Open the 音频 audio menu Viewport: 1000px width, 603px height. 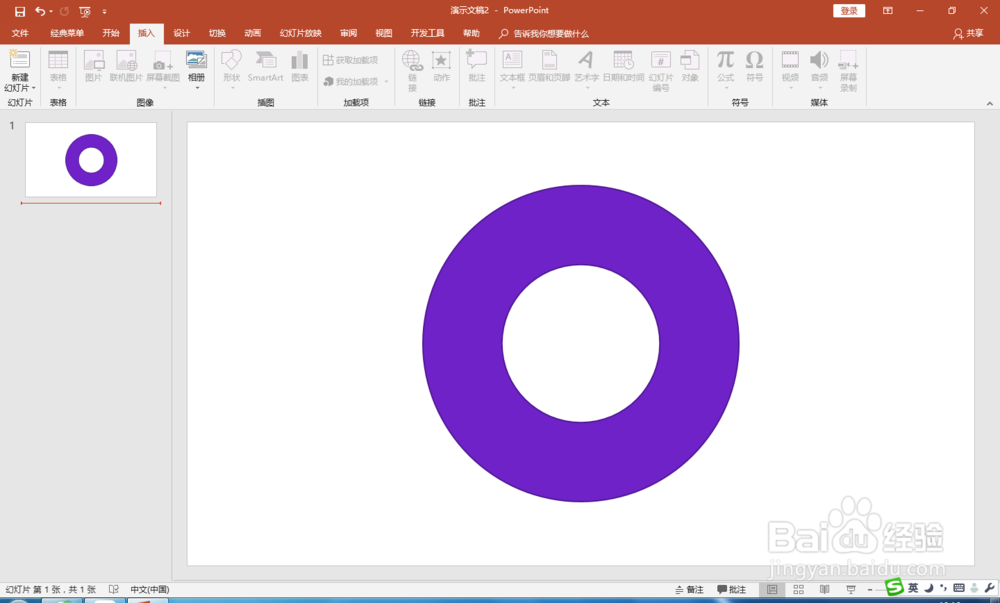click(x=820, y=68)
